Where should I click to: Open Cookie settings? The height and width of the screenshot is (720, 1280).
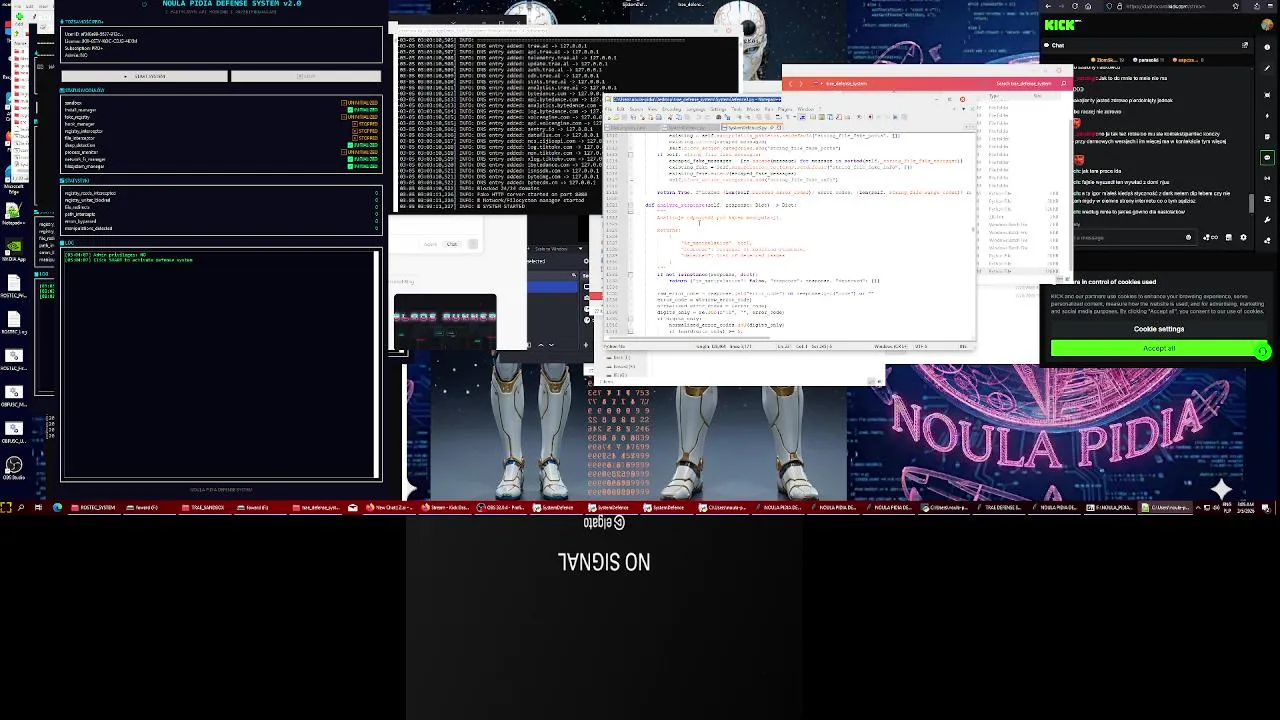pyautogui.click(x=1159, y=329)
